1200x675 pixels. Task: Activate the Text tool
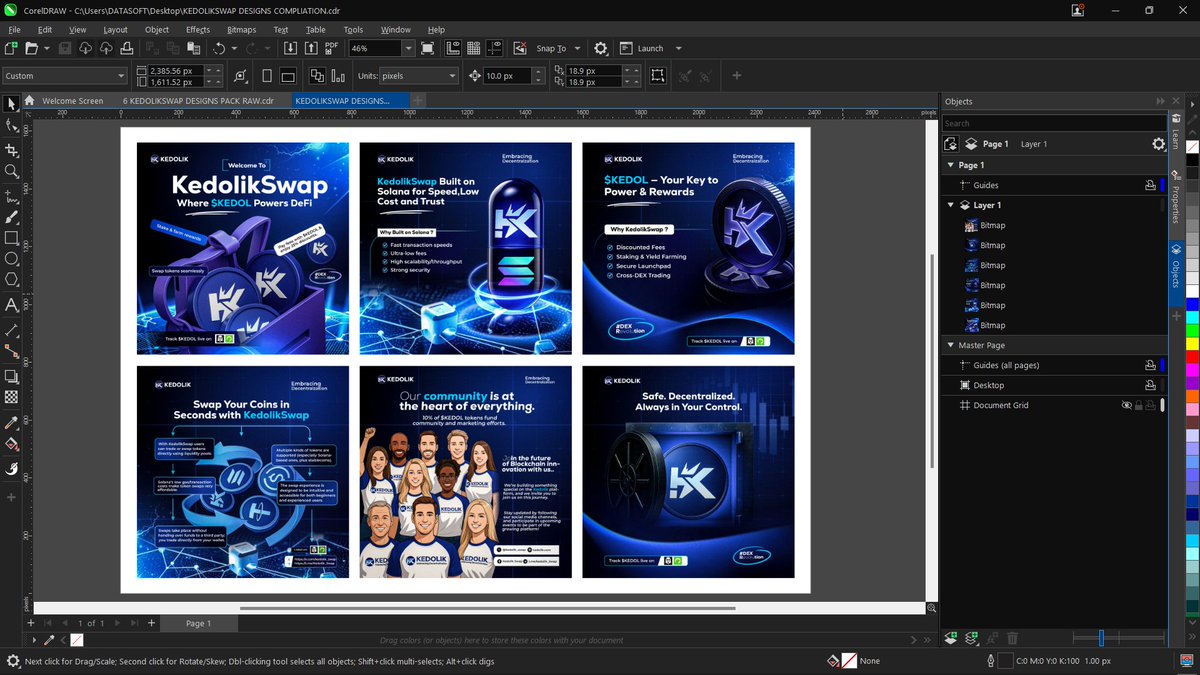pyautogui.click(x=11, y=305)
